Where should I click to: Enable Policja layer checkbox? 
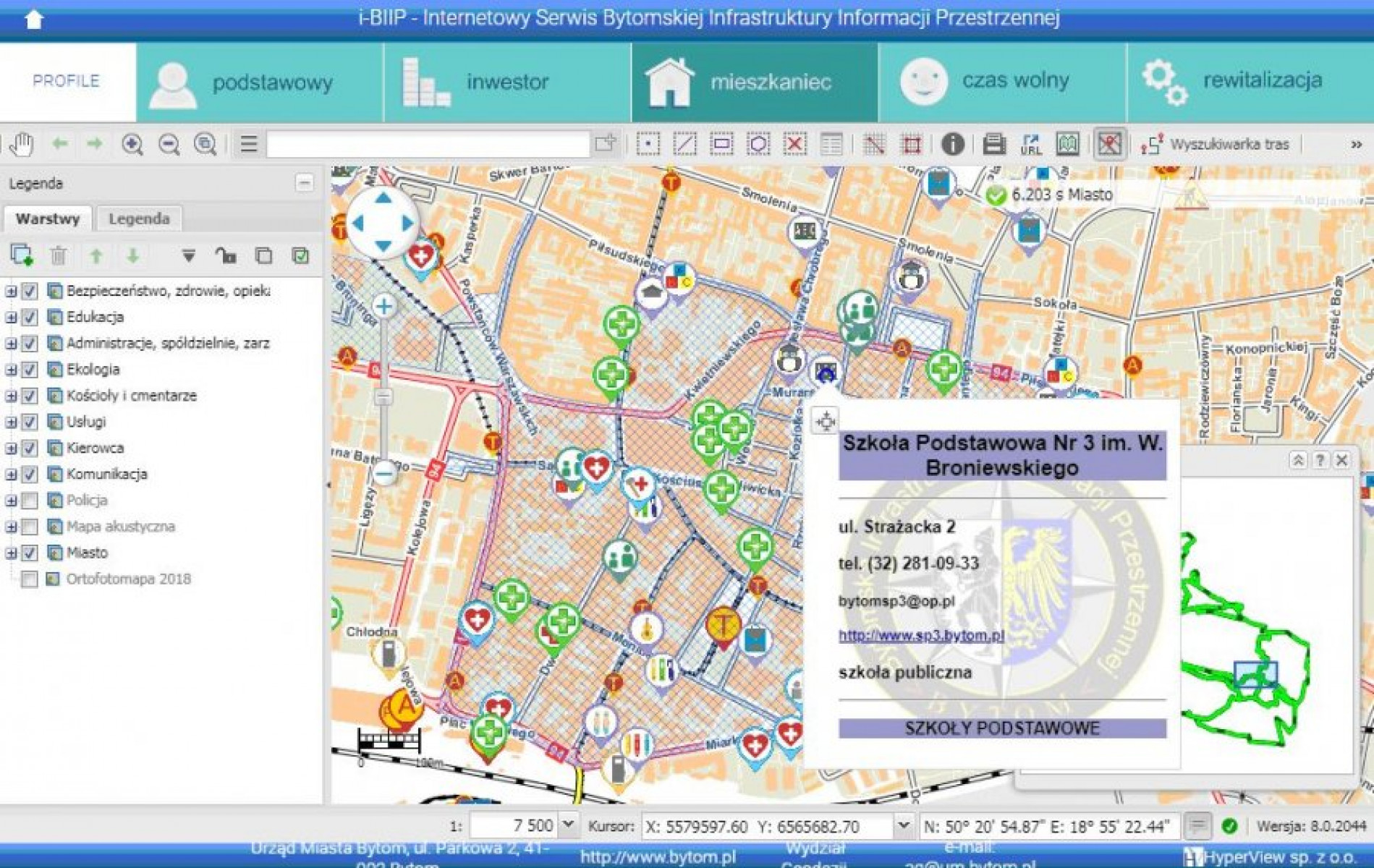click(30, 501)
